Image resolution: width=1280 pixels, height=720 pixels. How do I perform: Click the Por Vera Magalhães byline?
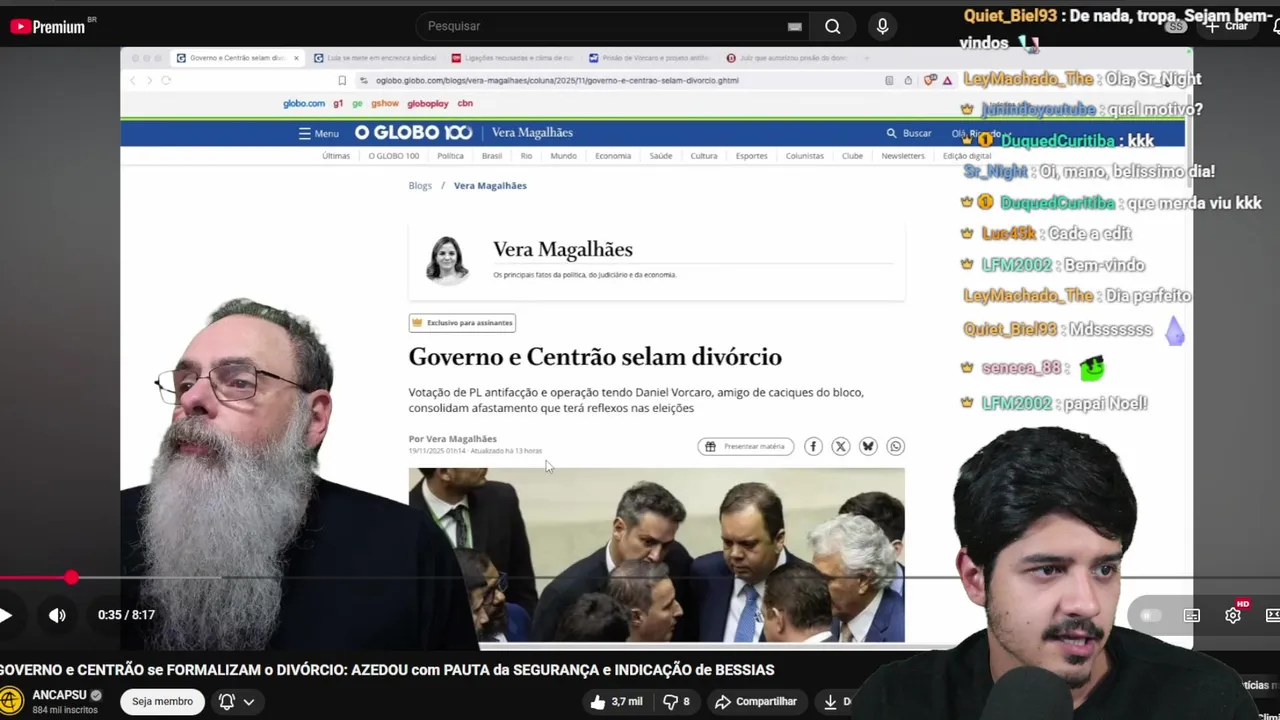(x=452, y=439)
